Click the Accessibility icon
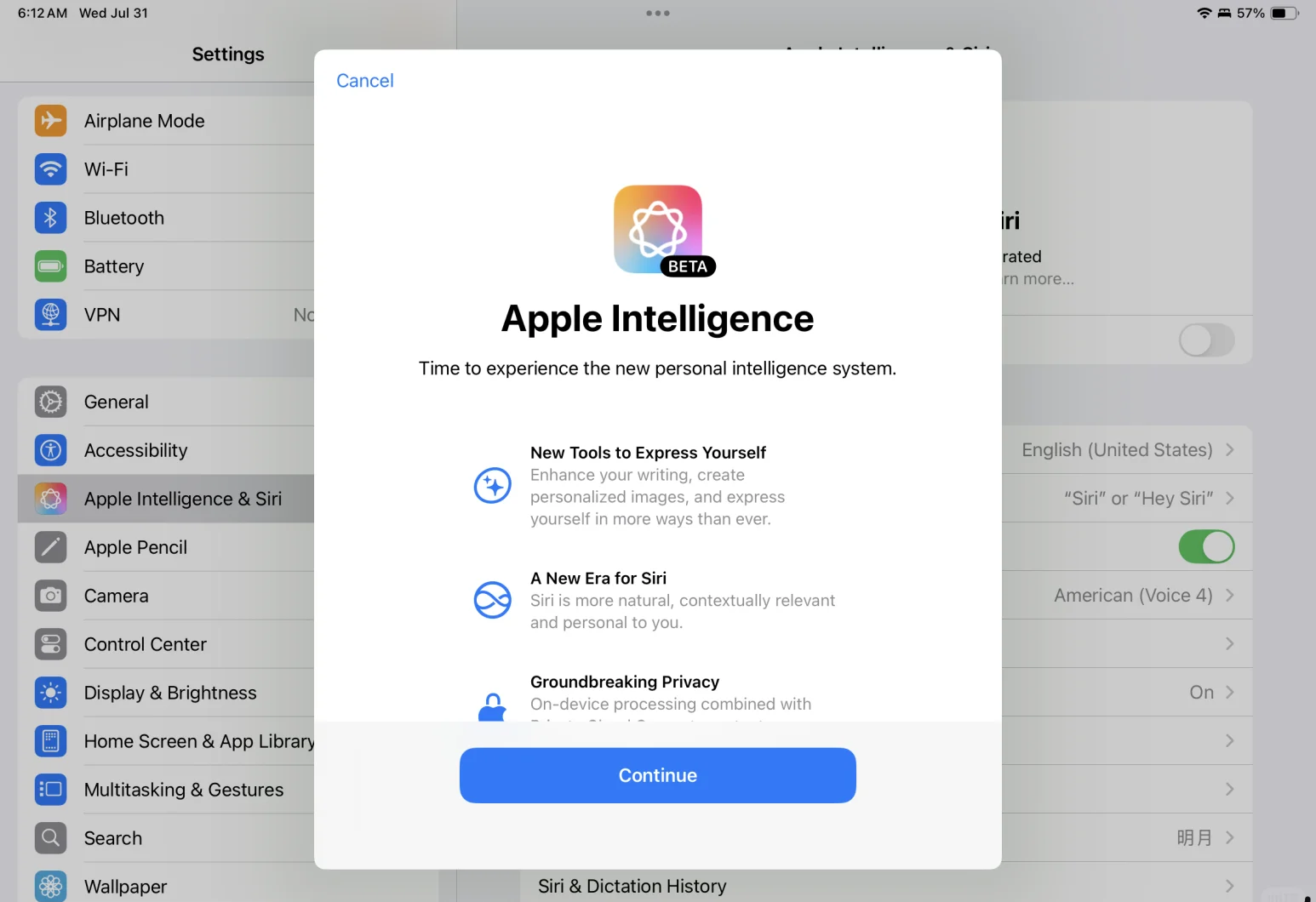This screenshot has height=902, width=1316. [50, 450]
